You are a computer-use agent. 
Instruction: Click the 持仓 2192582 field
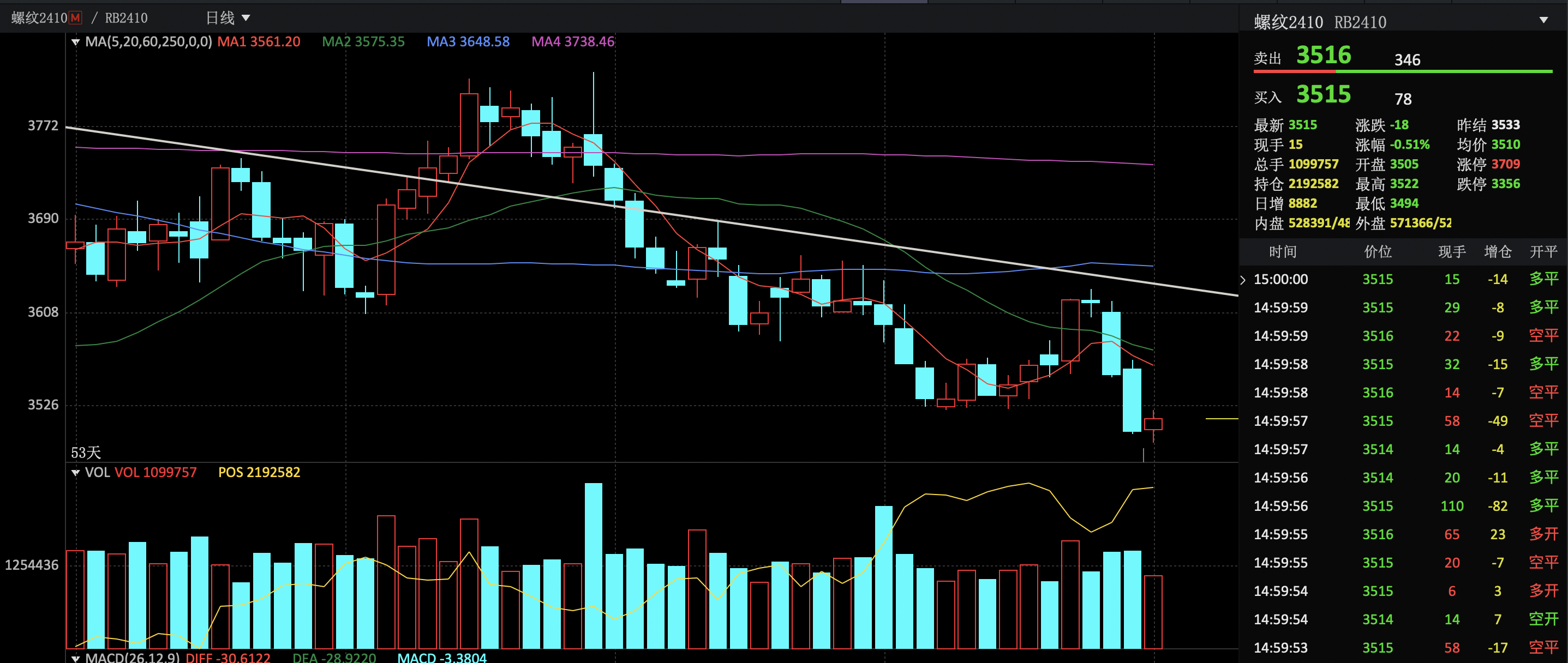pyautogui.click(x=1296, y=184)
